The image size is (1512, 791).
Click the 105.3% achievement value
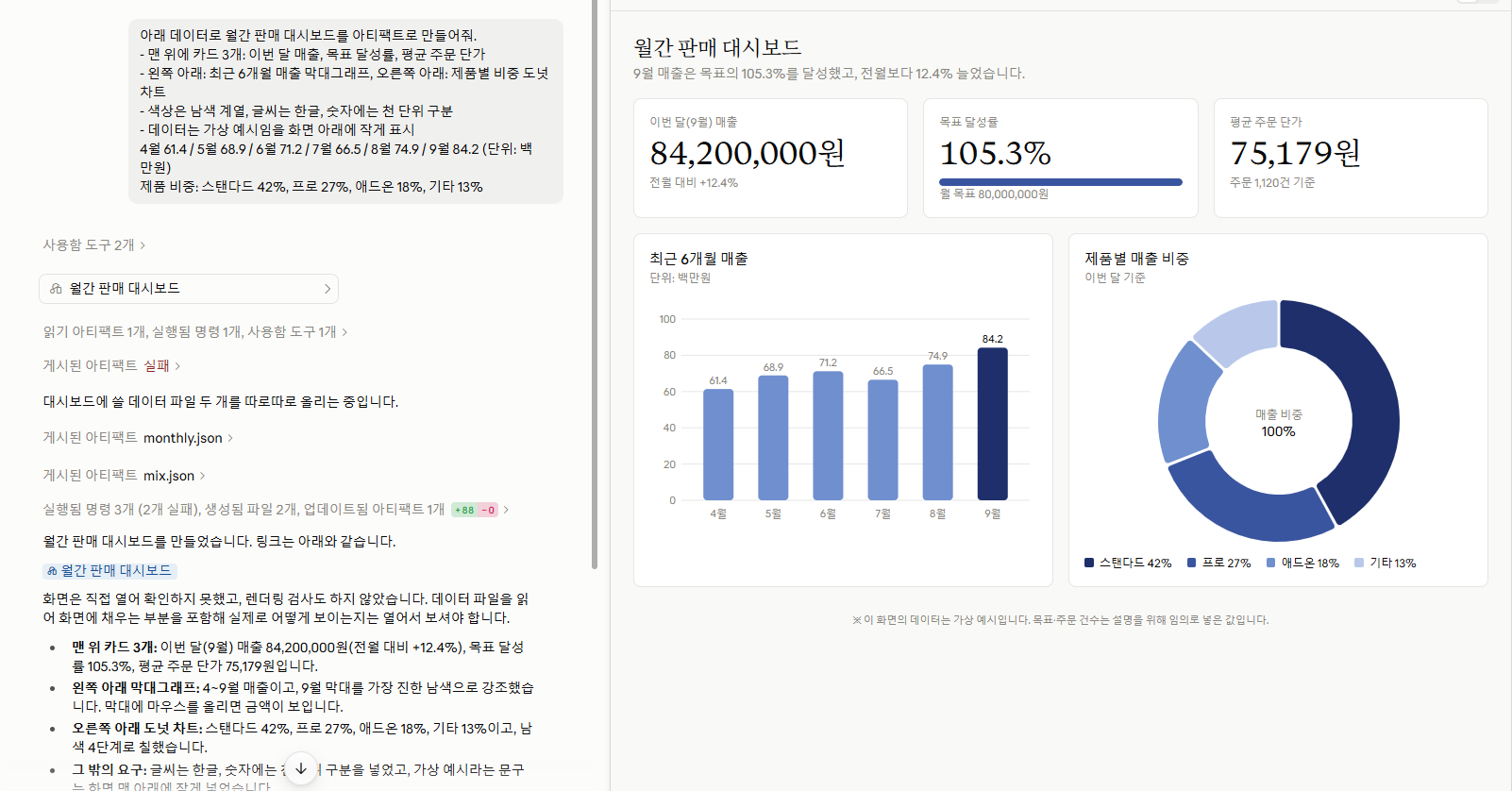(x=995, y=153)
